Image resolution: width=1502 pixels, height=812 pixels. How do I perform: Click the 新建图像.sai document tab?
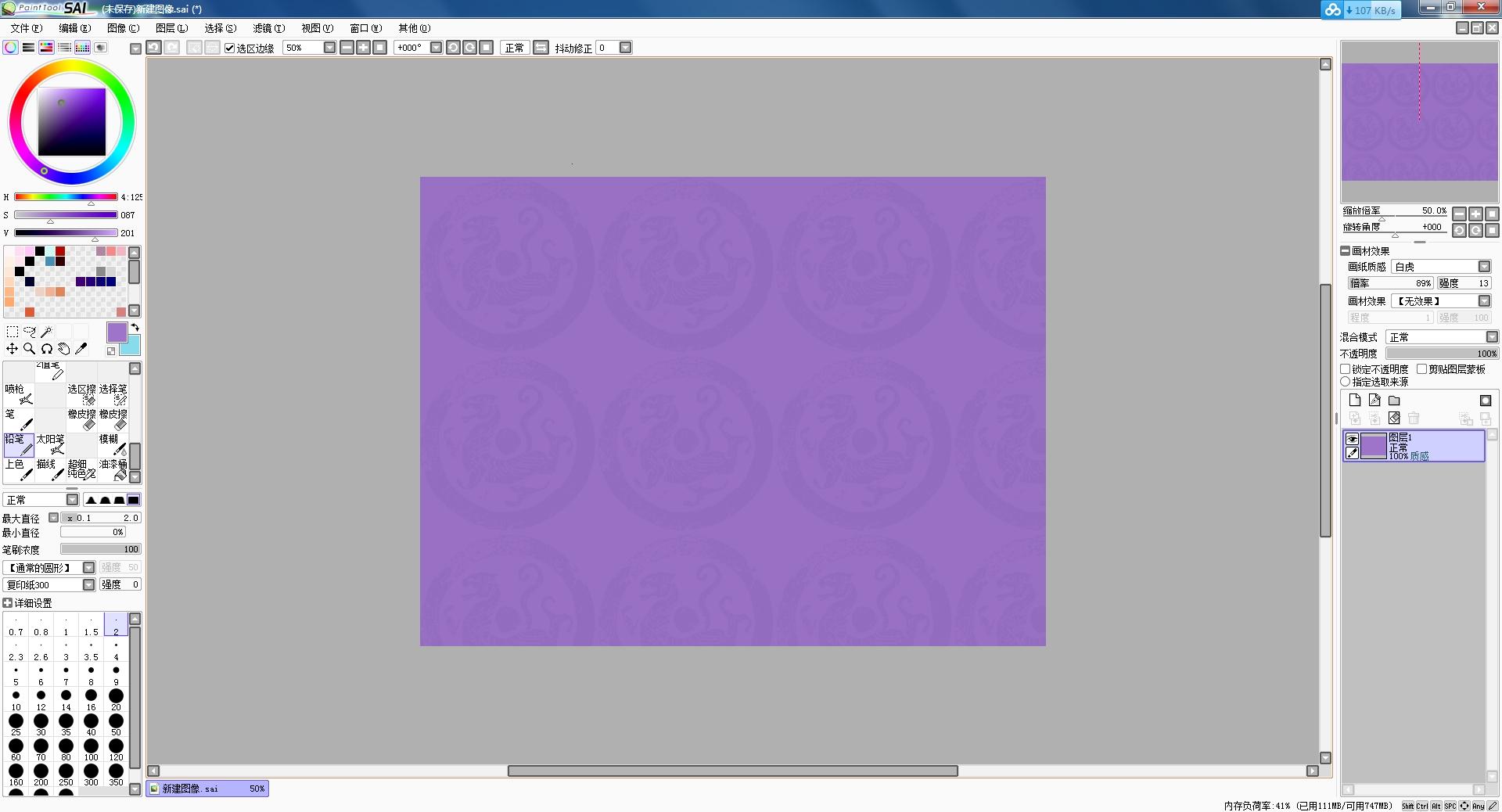click(x=207, y=789)
